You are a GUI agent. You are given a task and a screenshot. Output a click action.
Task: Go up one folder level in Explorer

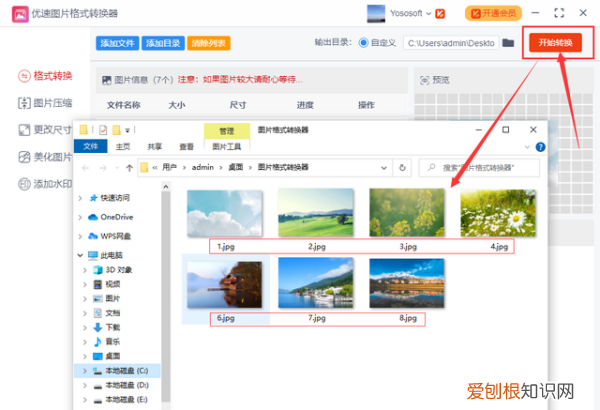pos(129,168)
